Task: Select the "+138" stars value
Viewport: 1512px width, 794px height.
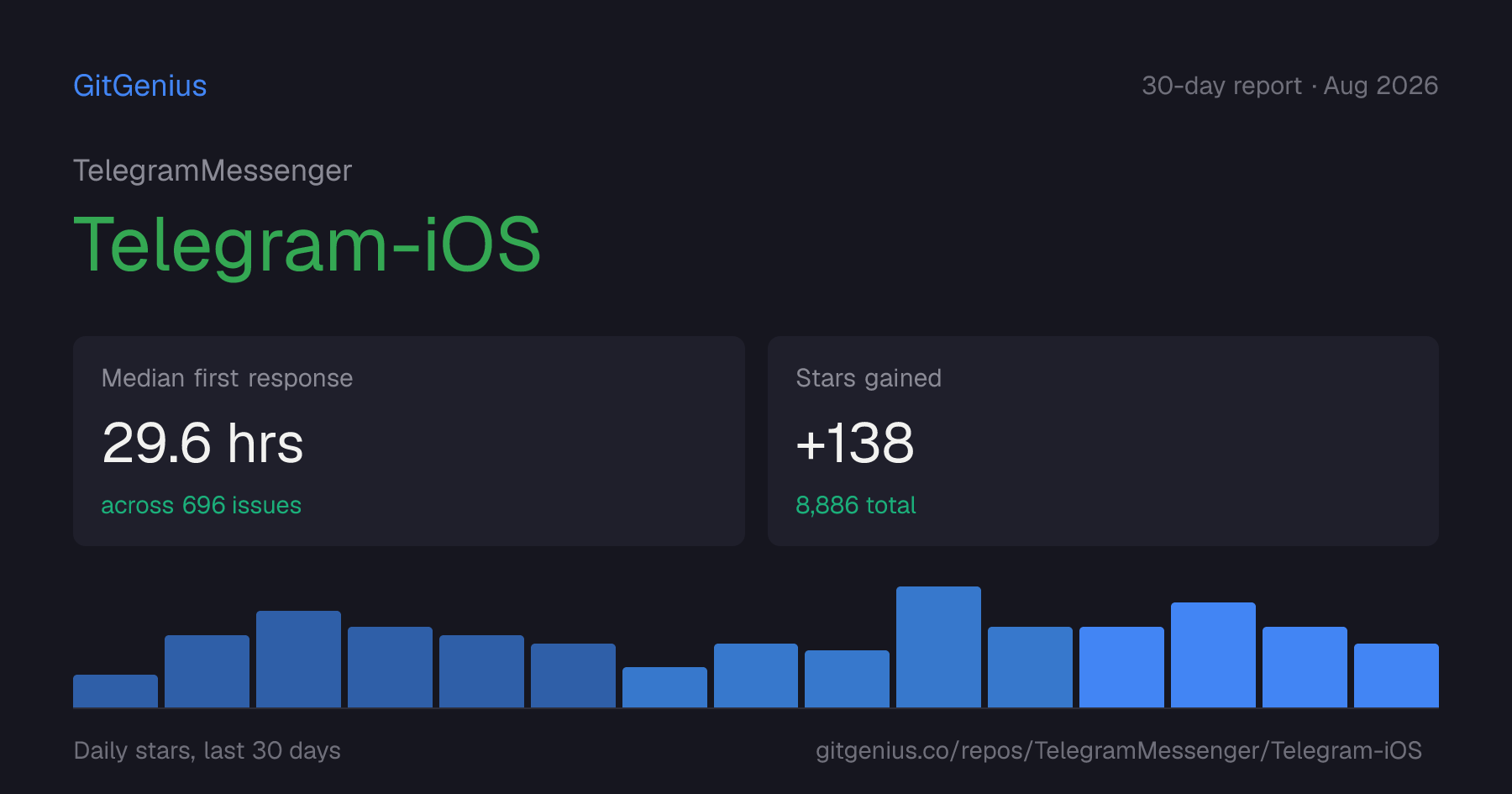Action: tap(855, 443)
